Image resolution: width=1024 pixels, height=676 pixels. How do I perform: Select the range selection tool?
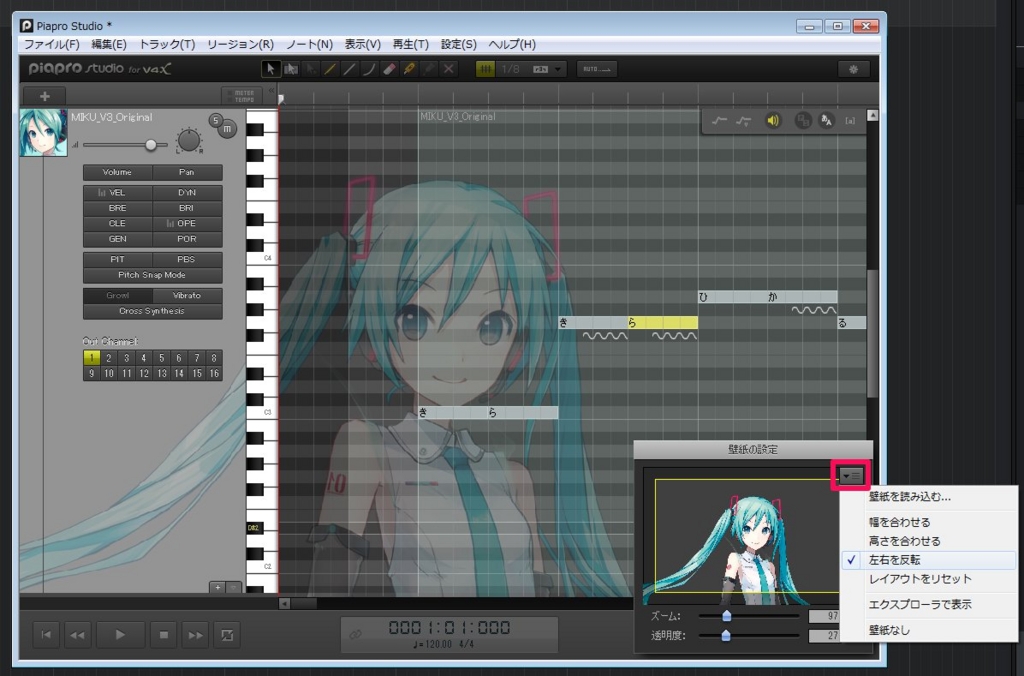pyautogui.click(x=291, y=69)
